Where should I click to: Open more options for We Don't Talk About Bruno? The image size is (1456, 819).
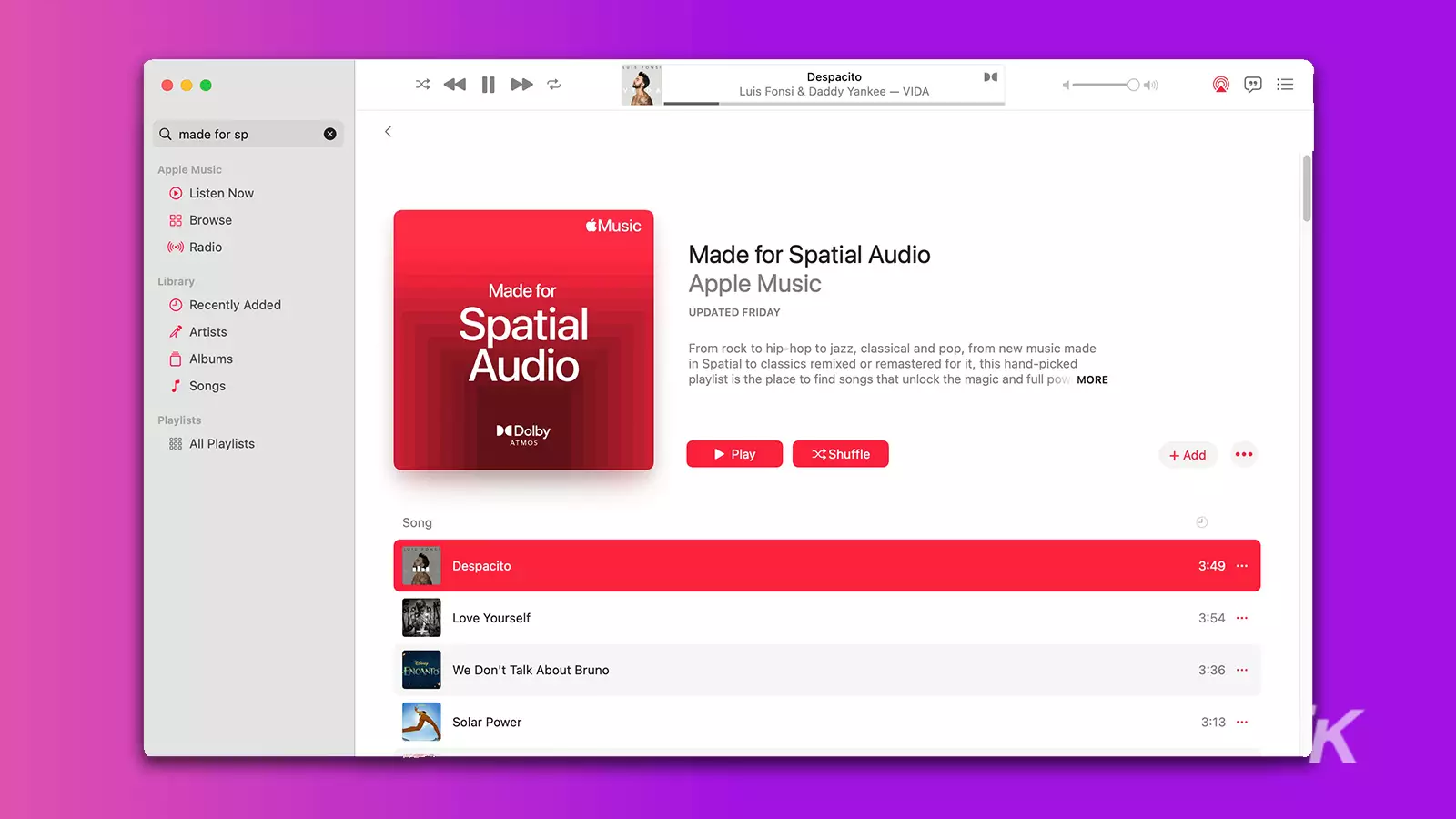(1242, 670)
